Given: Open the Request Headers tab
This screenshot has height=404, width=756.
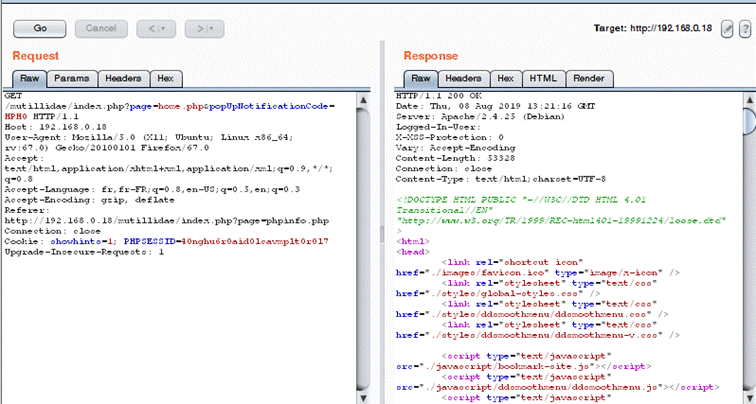Looking at the screenshot, I should [122, 78].
